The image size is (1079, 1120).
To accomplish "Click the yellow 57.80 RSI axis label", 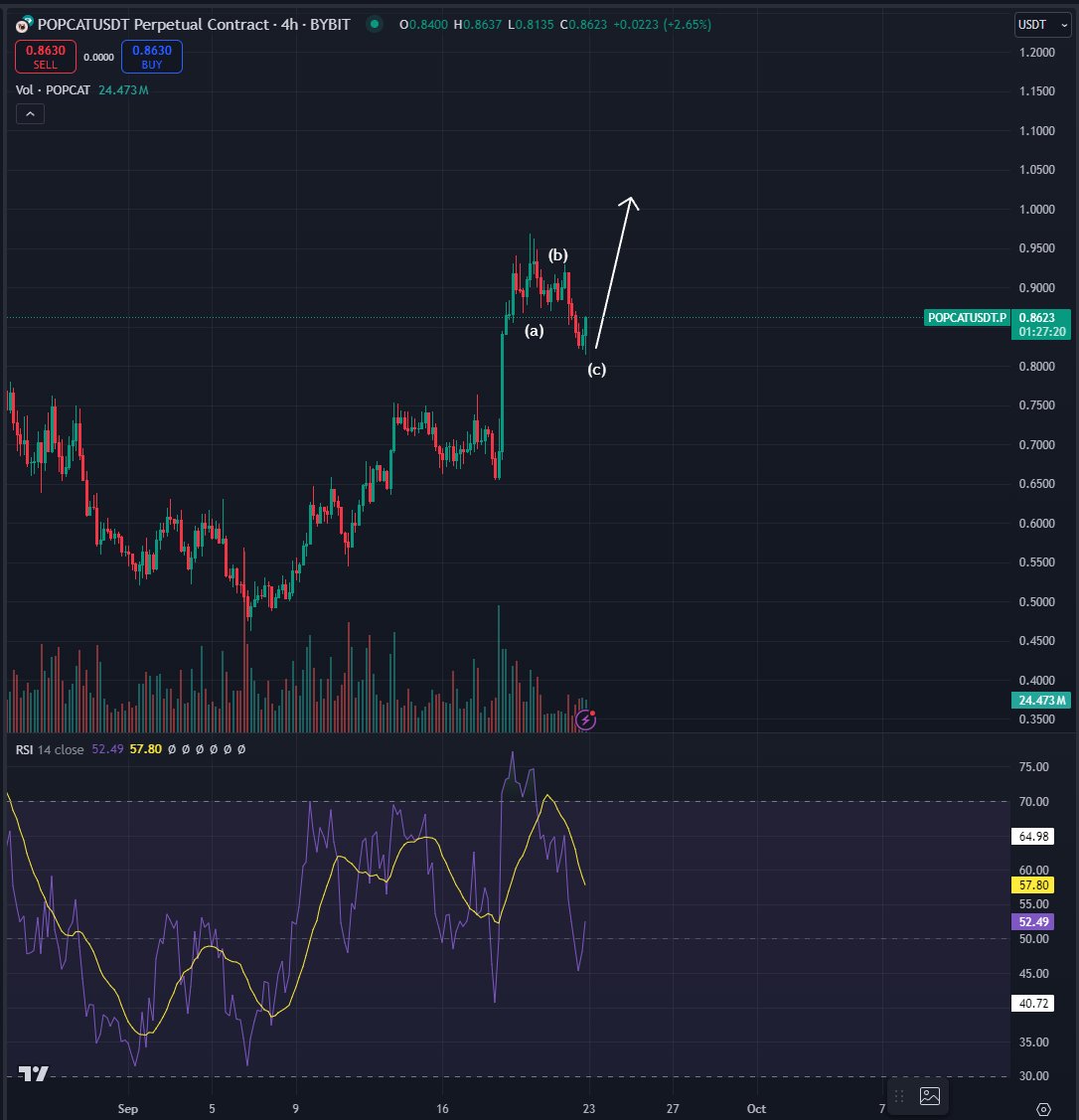I will (1027, 884).
